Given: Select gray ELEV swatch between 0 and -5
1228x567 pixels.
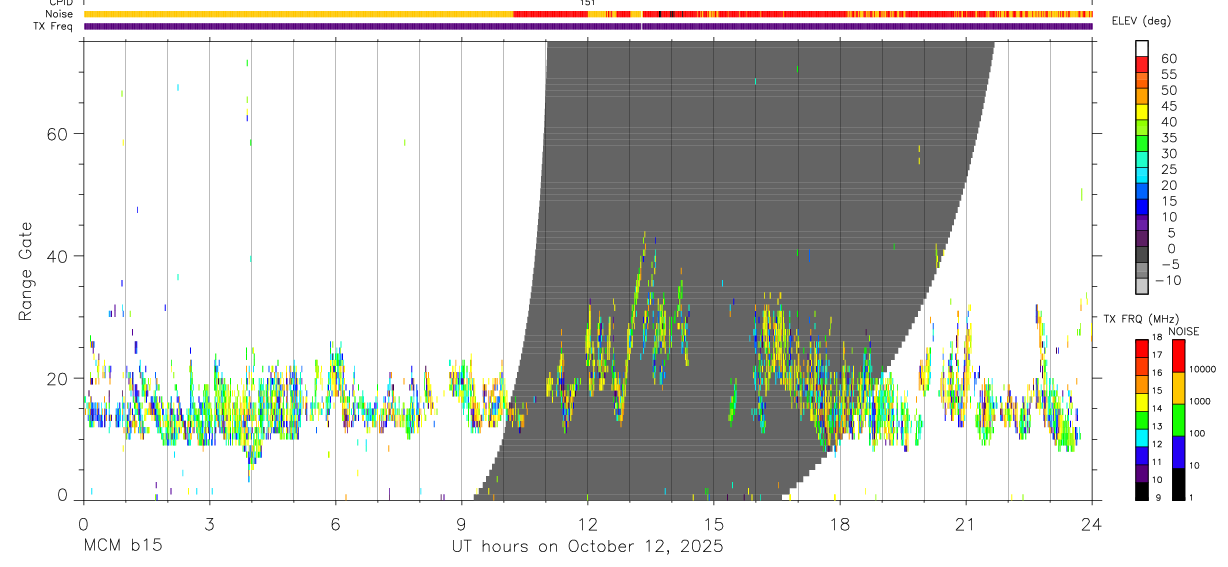Looking at the screenshot, I should (x=1142, y=255).
